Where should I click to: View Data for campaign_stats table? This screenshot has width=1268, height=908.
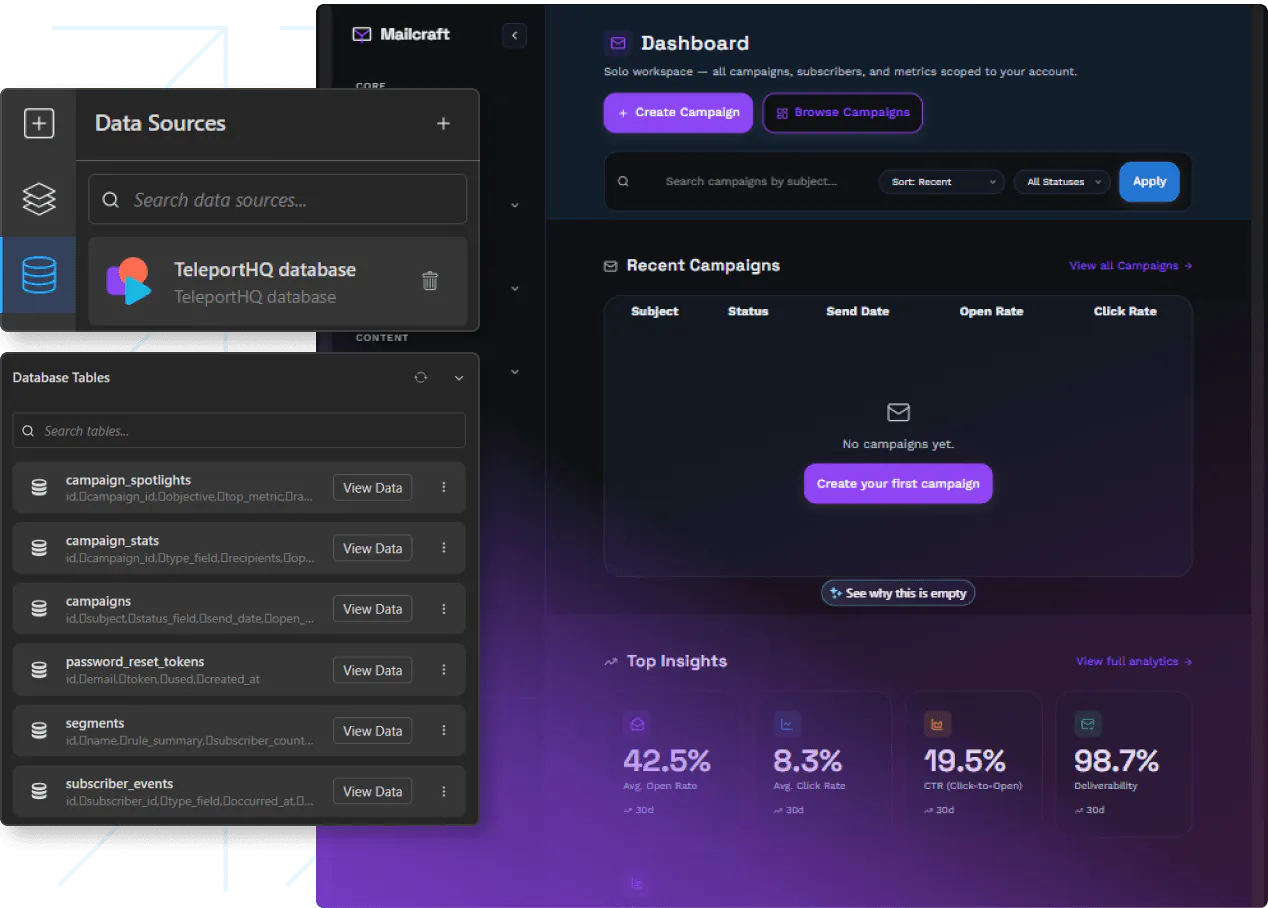(372, 548)
